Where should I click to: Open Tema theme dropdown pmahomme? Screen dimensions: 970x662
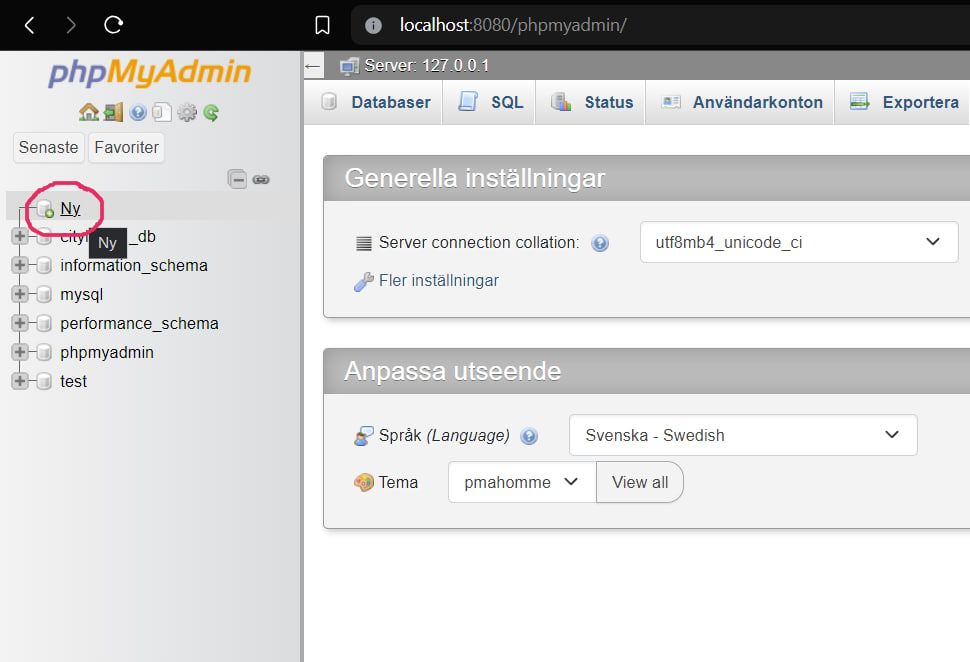pos(521,482)
